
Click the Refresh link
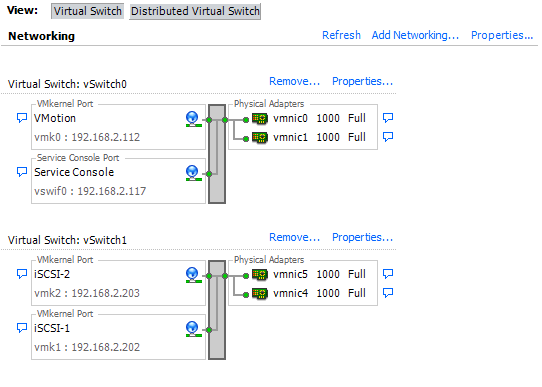coord(341,35)
